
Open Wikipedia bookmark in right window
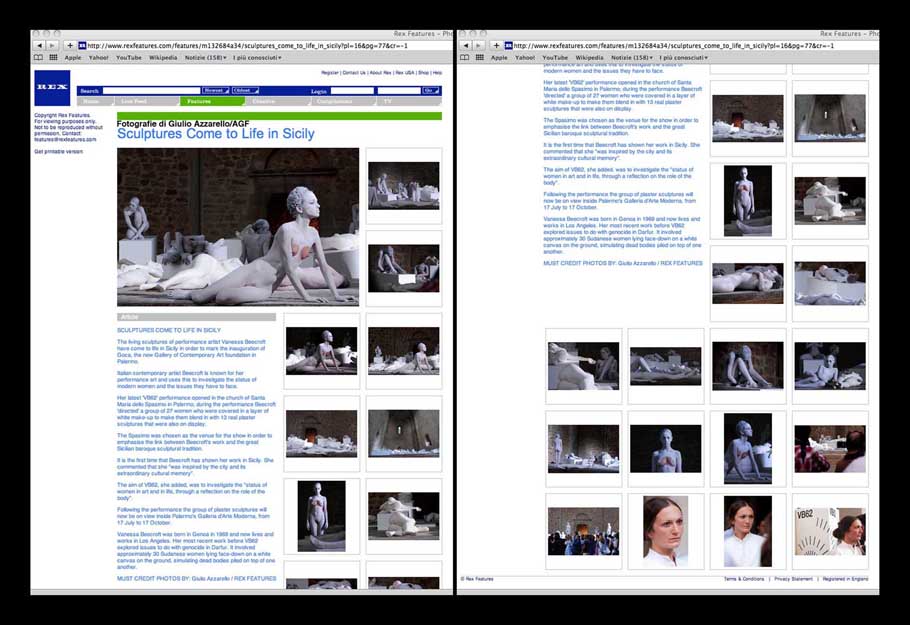click(590, 57)
